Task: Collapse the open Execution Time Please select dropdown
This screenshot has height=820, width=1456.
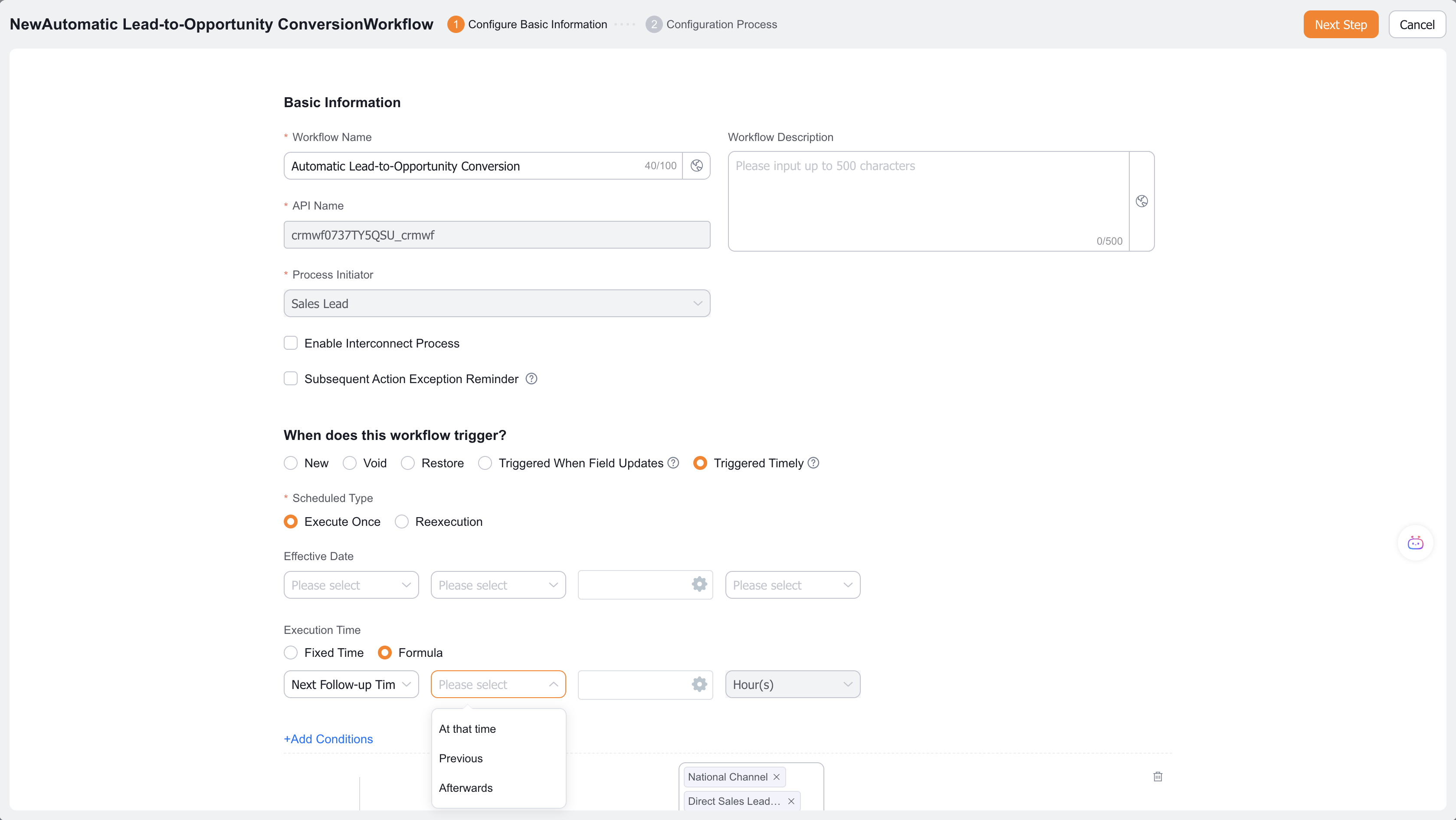Action: point(498,684)
